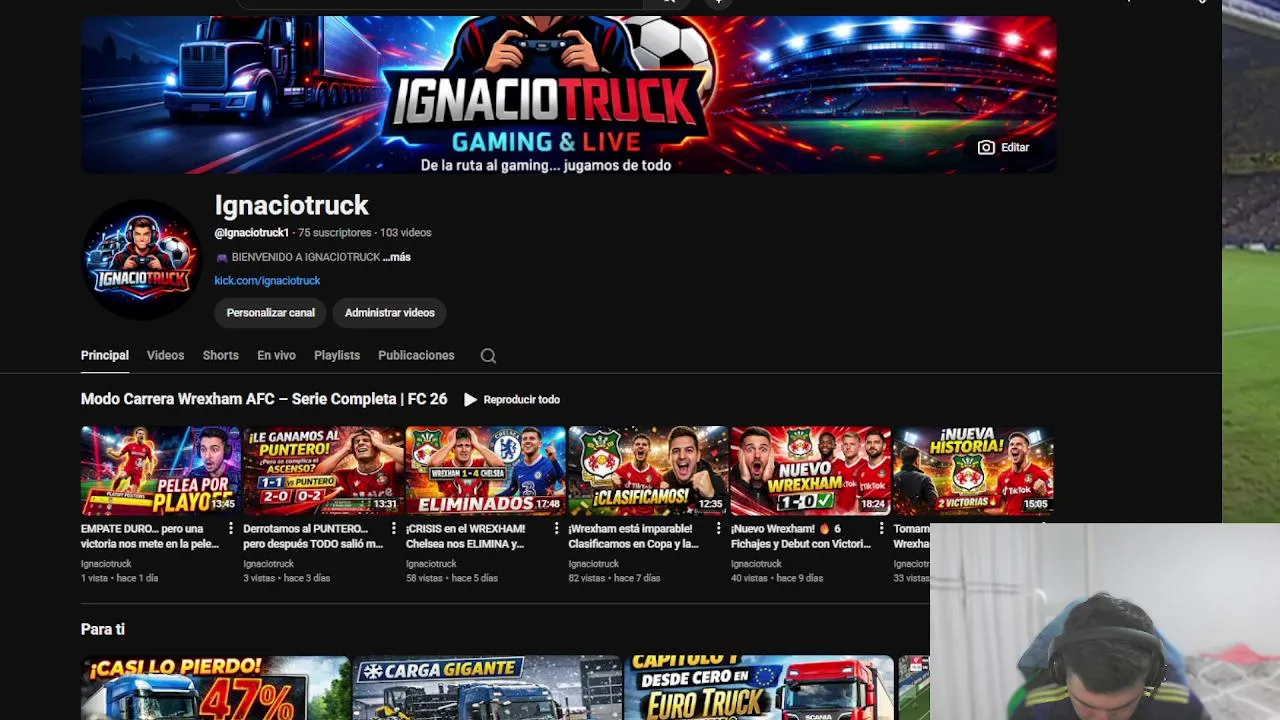
Task: Open the ¡CLASIFICAMOS! video thumbnail
Action: 648,471
